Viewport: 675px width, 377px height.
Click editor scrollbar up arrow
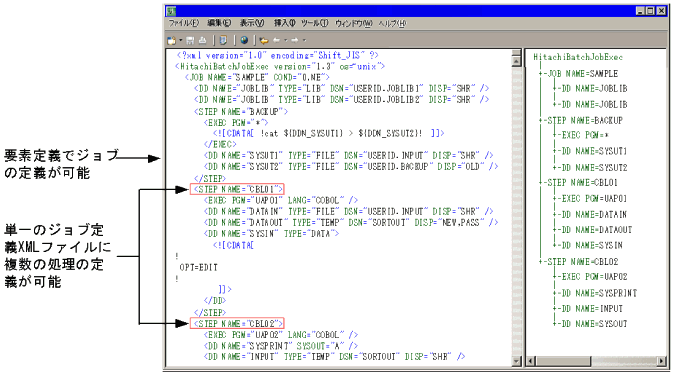pyautogui.click(x=517, y=62)
